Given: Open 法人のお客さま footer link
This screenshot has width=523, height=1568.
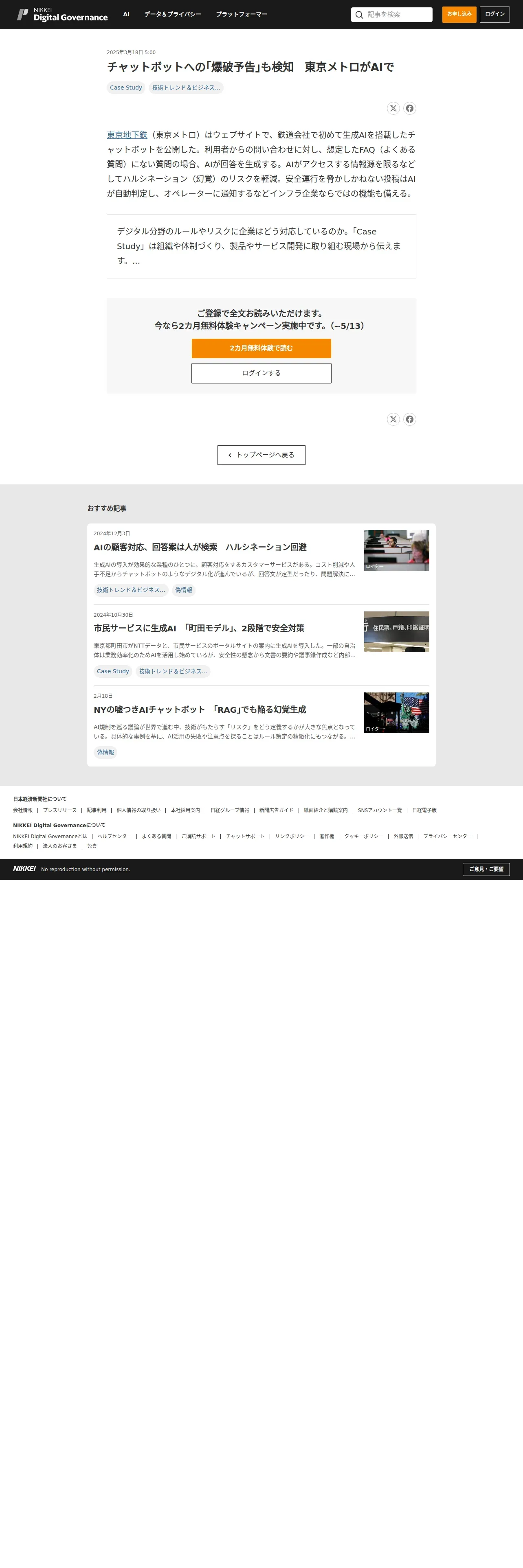Looking at the screenshot, I should click(59, 846).
